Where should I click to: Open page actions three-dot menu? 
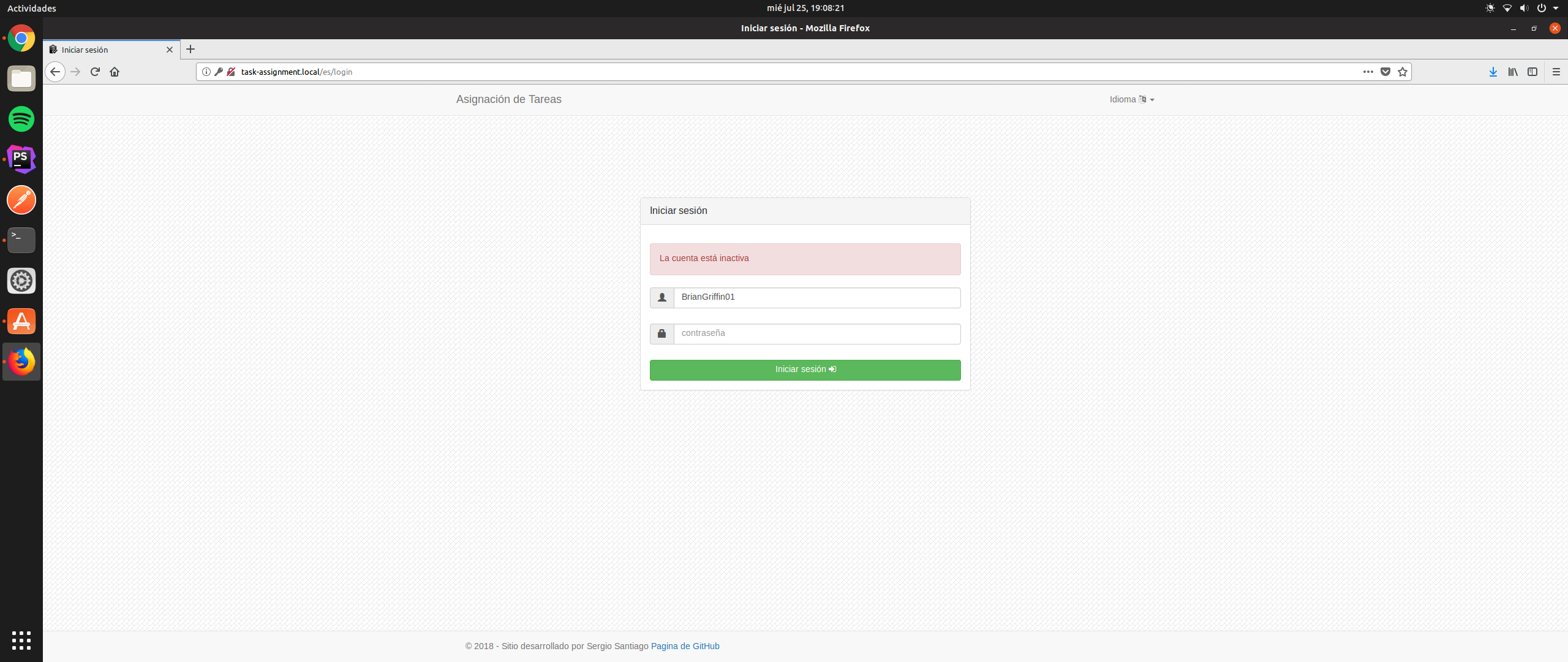(1368, 72)
